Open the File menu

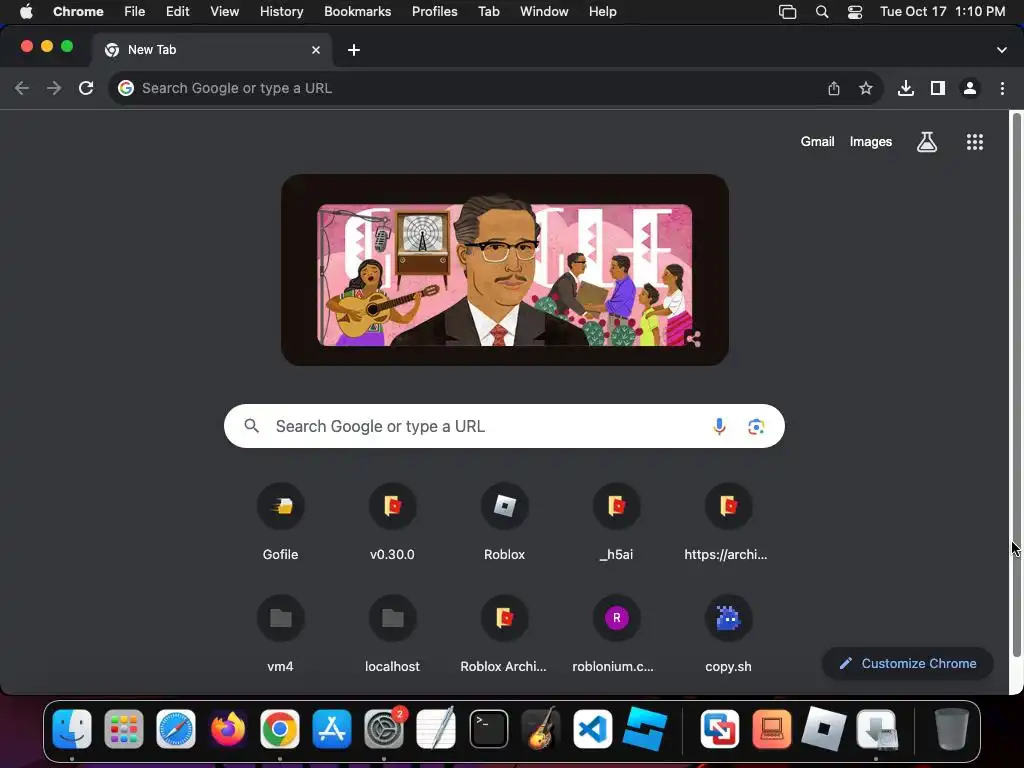tap(135, 11)
